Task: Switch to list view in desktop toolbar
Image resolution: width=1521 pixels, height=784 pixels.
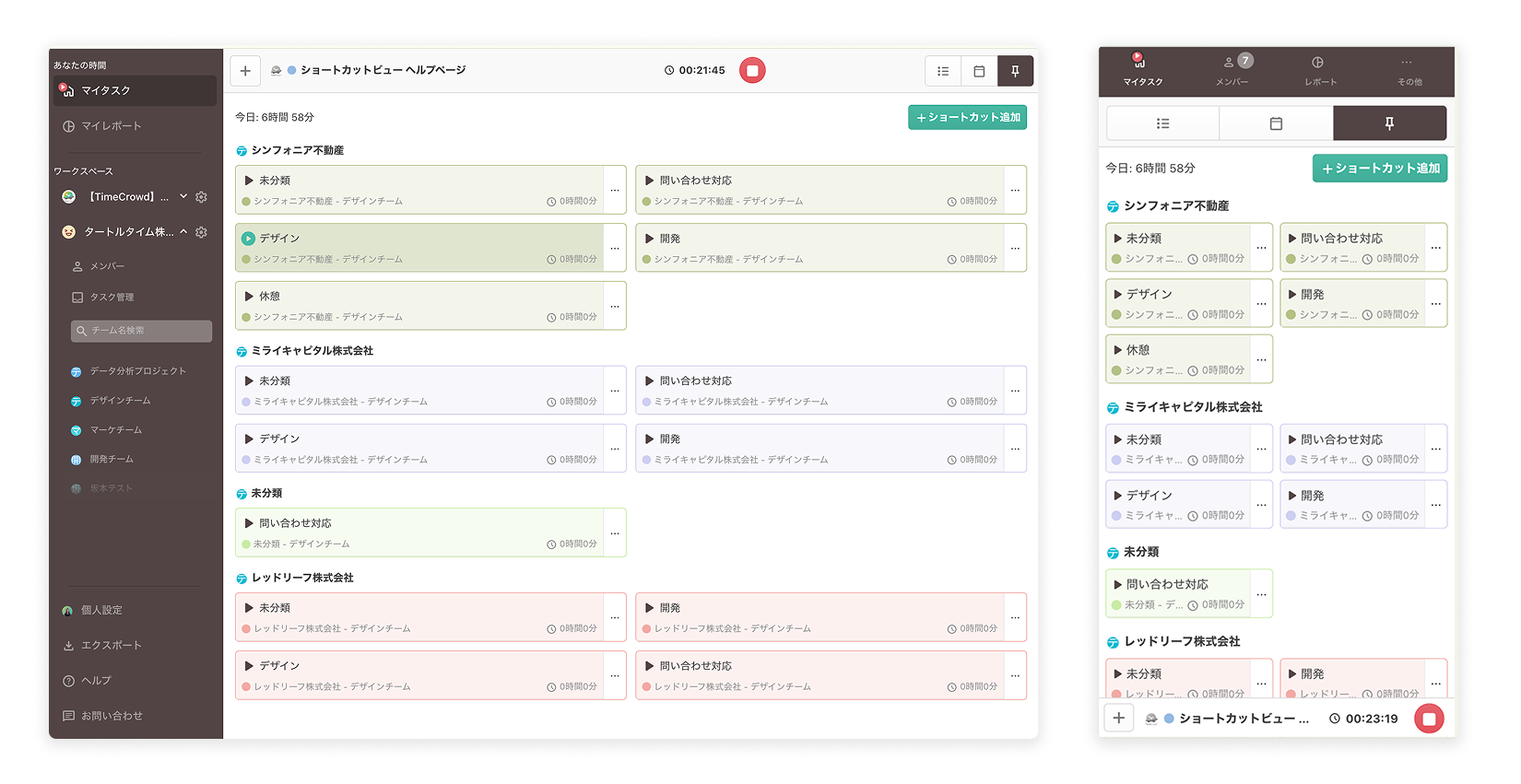Action: tap(942, 71)
